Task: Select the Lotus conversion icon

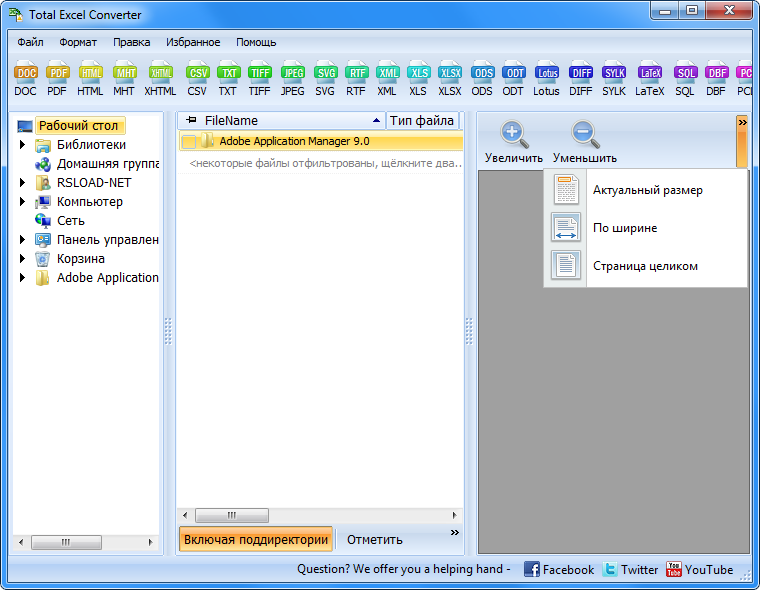Action: pos(546,78)
